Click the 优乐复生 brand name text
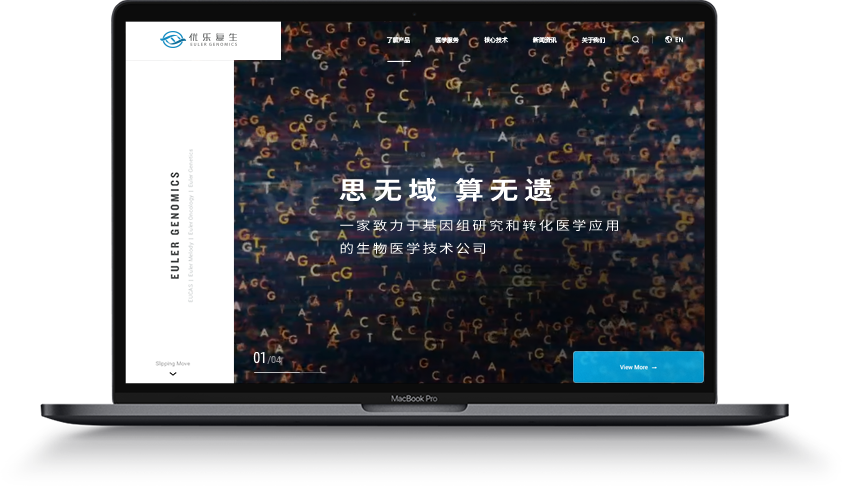Screen dimensions: 842x486 tap(213, 36)
